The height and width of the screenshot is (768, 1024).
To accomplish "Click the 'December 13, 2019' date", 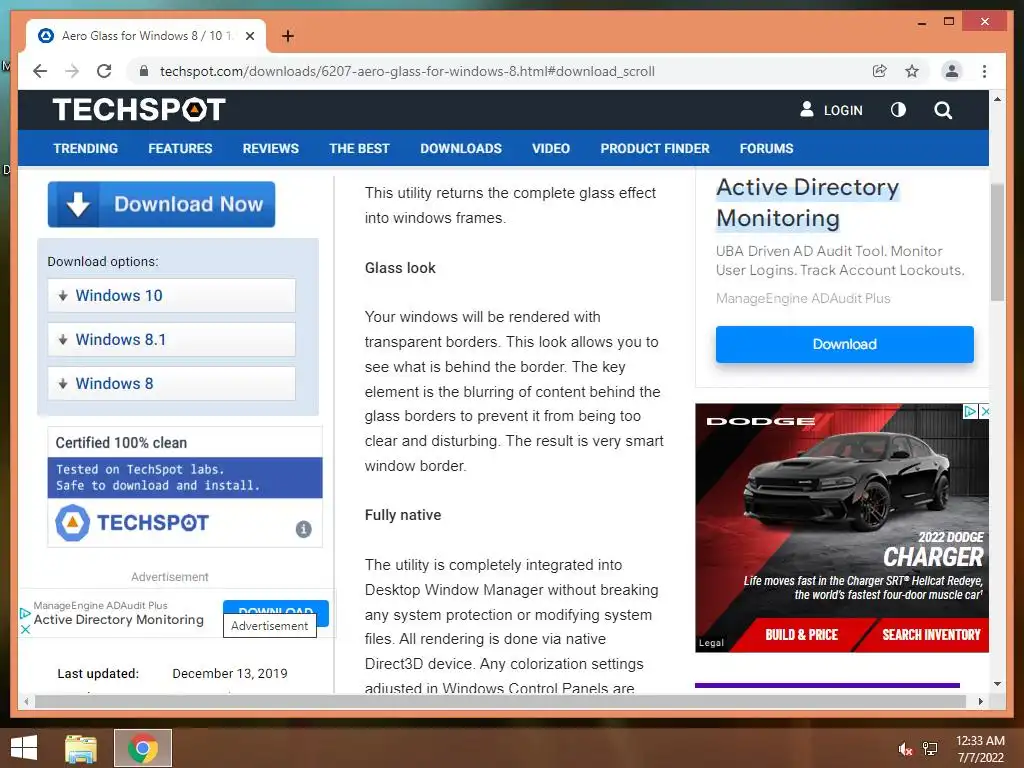I will pos(230,673).
